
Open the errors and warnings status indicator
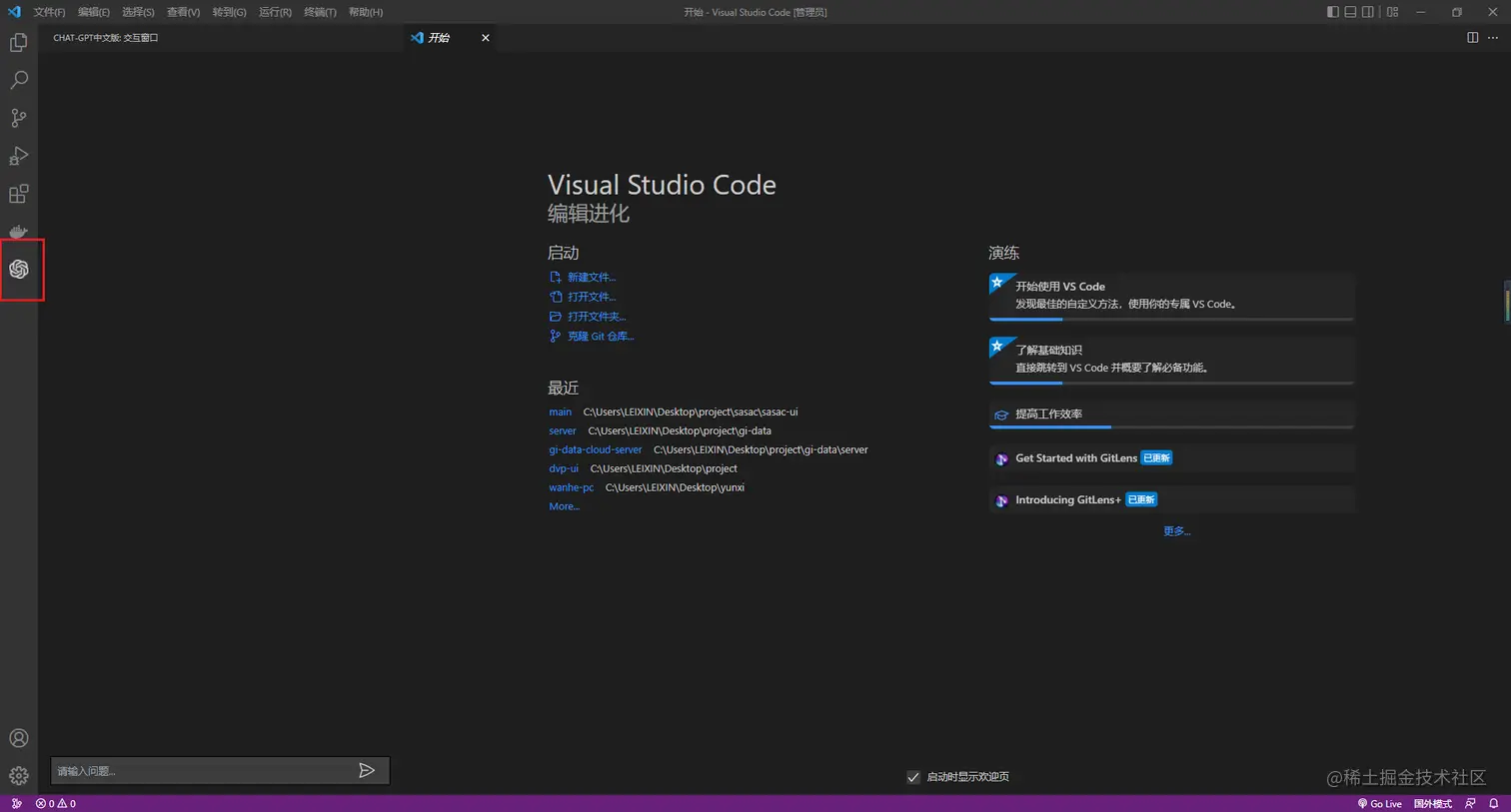(56, 803)
